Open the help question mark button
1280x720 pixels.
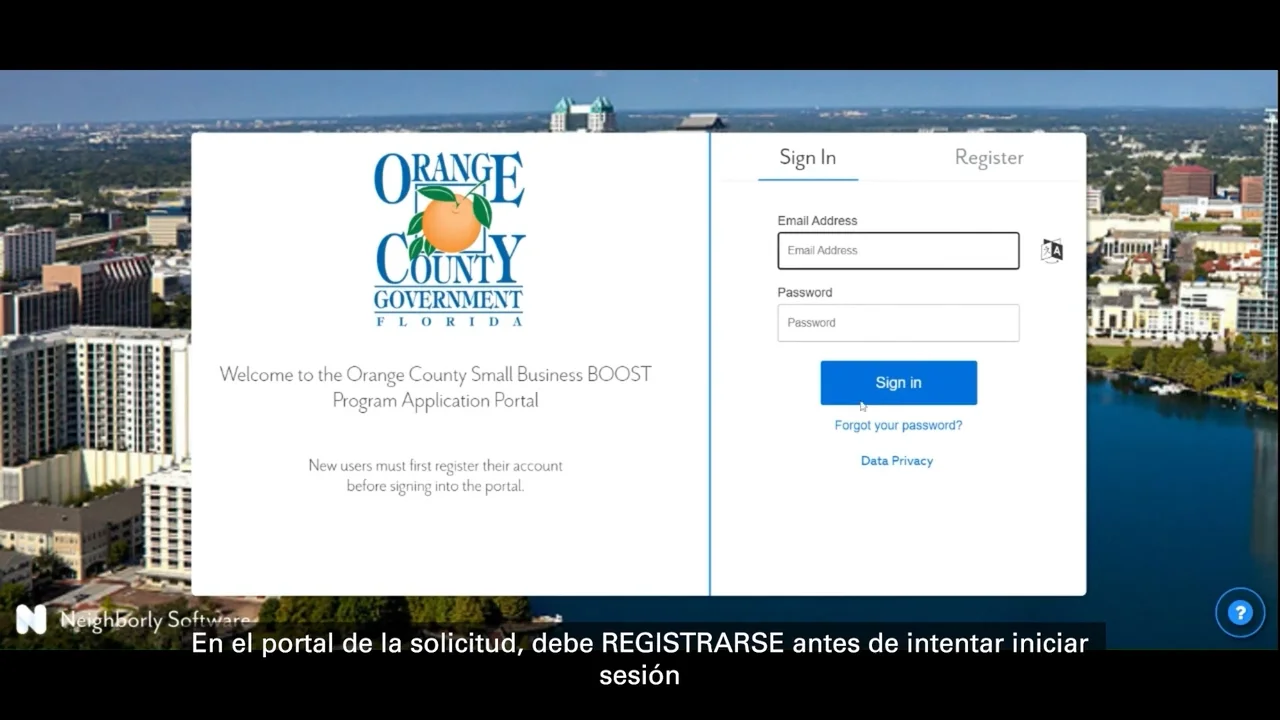pos(1240,613)
